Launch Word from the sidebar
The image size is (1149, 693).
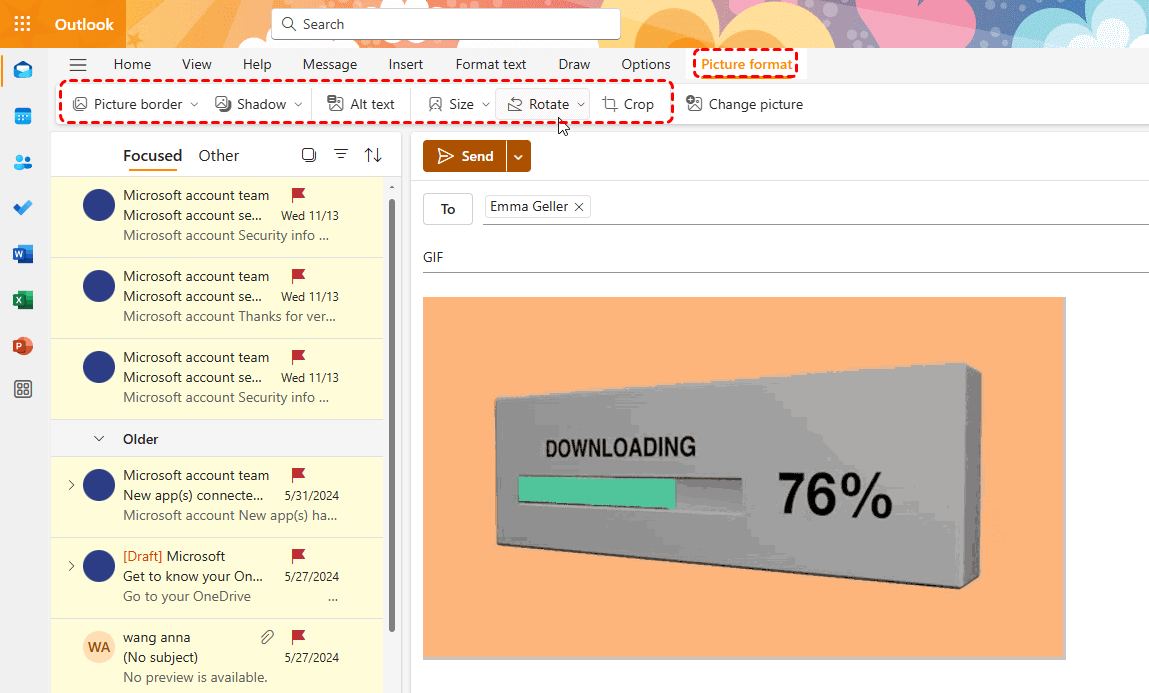[x=23, y=254]
